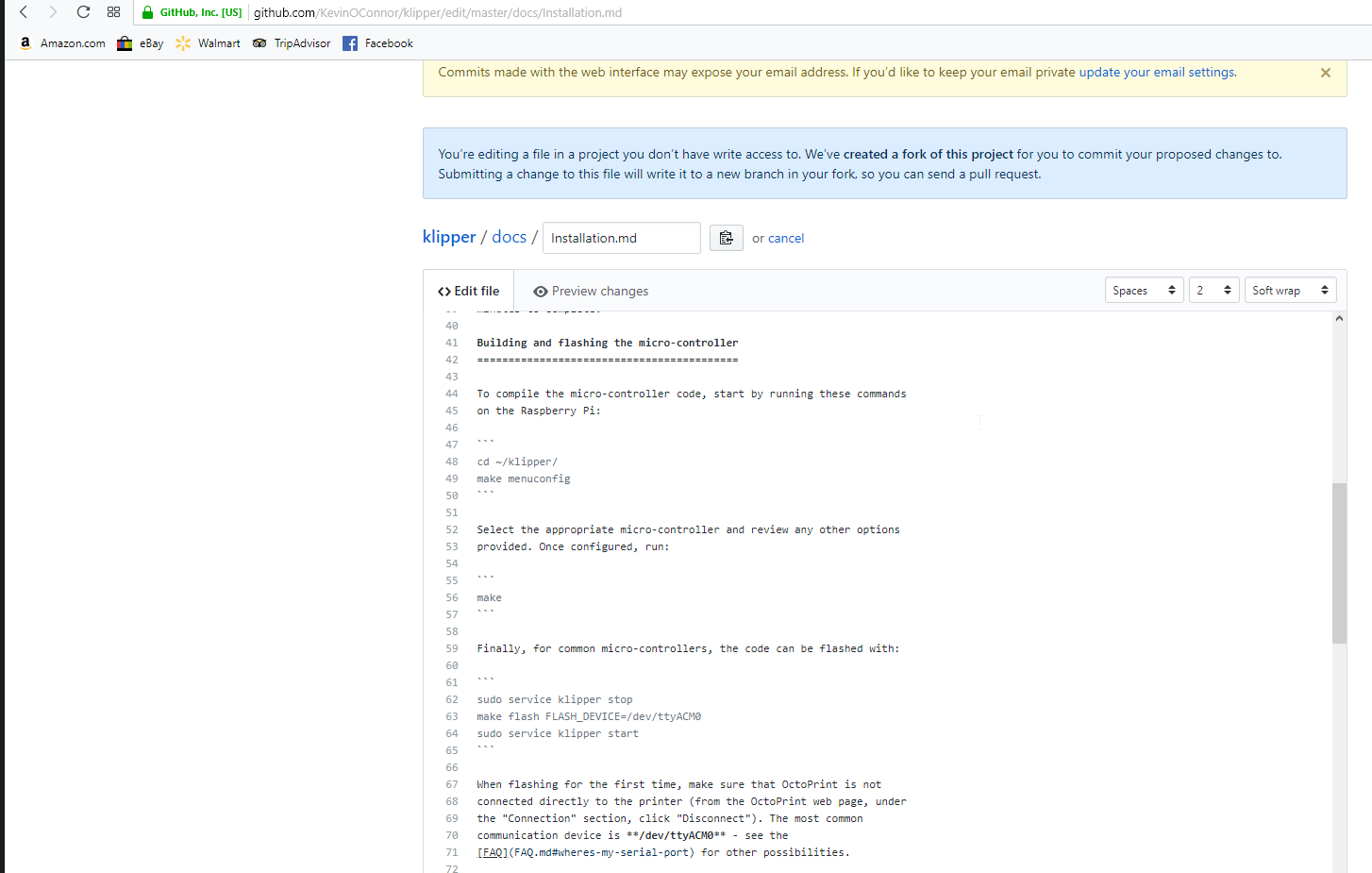Viewport: 1372px width, 873px height.
Task: Open the TripAdvisor bookmark
Action: click(292, 43)
